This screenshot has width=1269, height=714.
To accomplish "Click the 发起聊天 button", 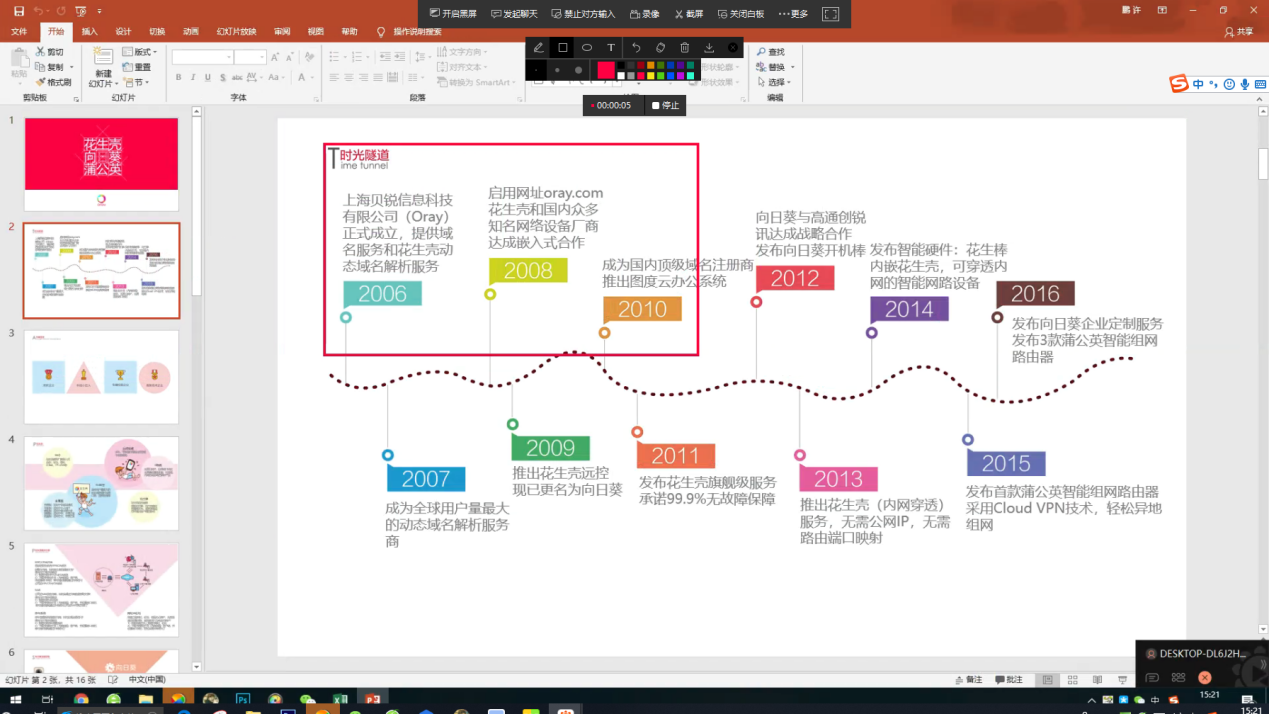I will click(x=513, y=14).
